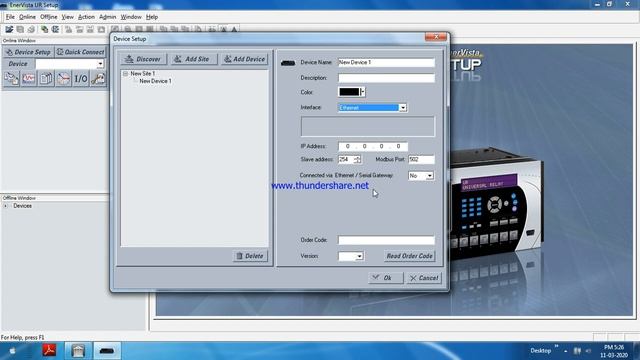Click the Read Order Code button
The width and height of the screenshot is (640, 360).
(x=409, y=256)
